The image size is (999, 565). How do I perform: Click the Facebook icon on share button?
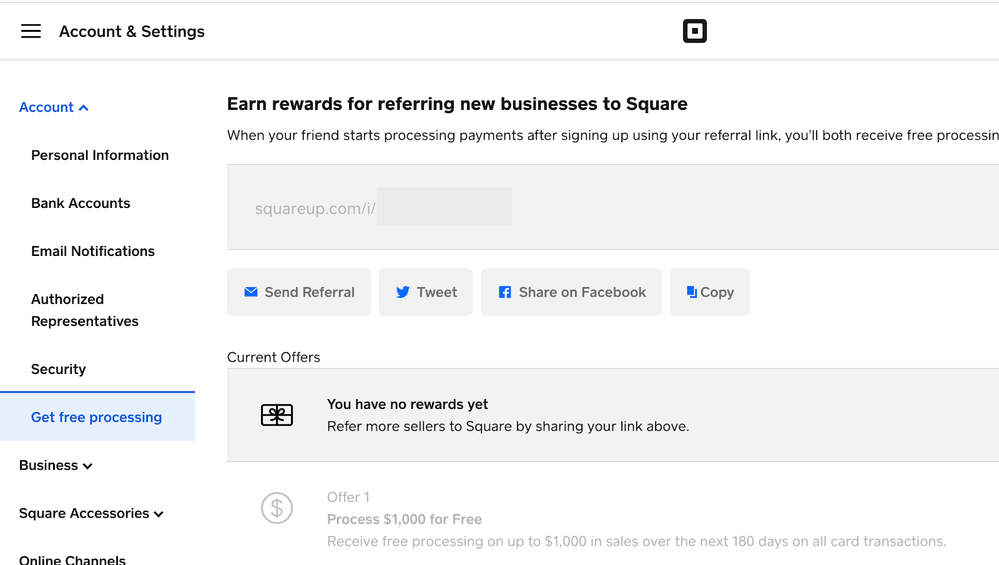coord(505,292)
